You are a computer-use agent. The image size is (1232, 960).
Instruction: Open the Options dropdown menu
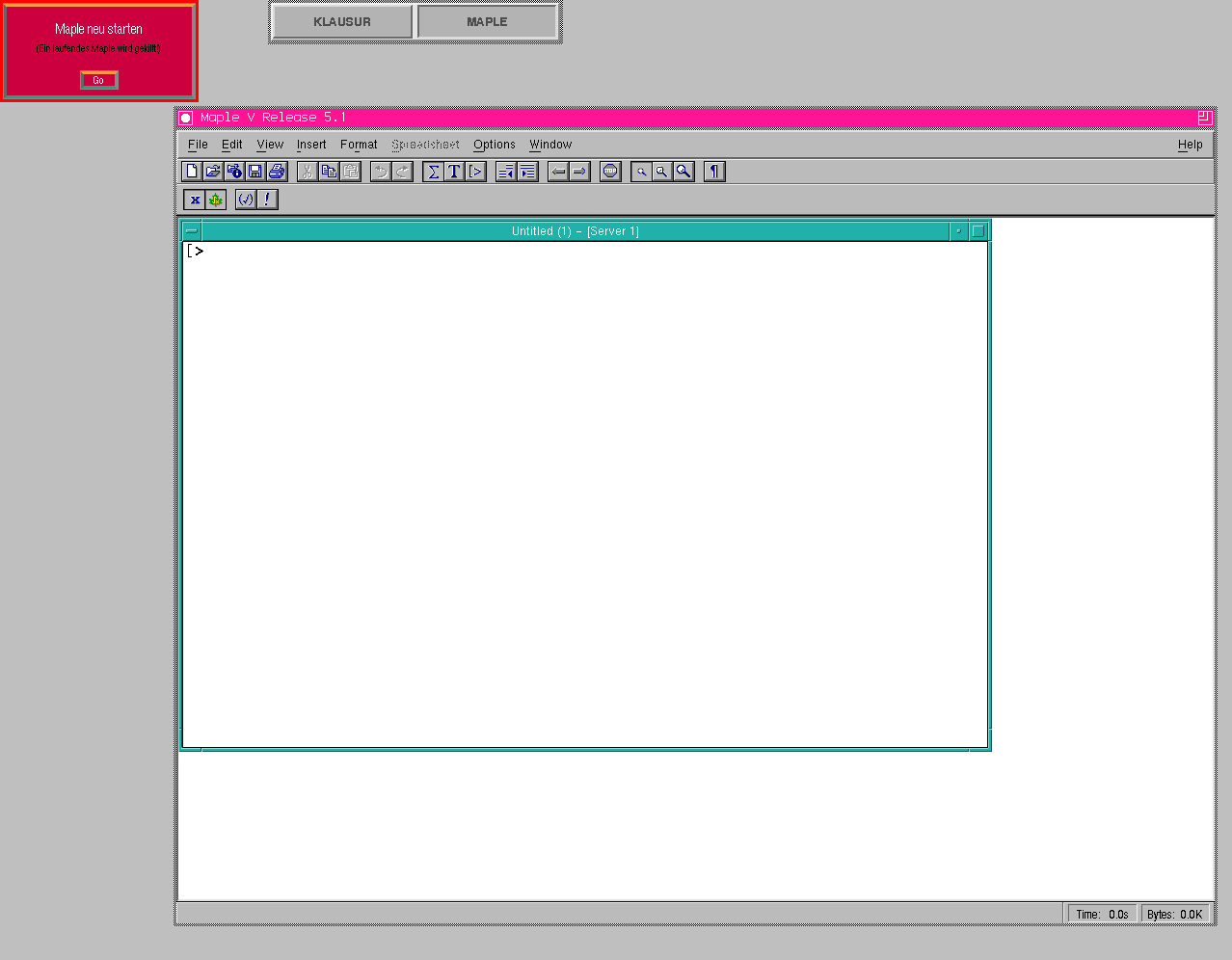pos(494,145)
